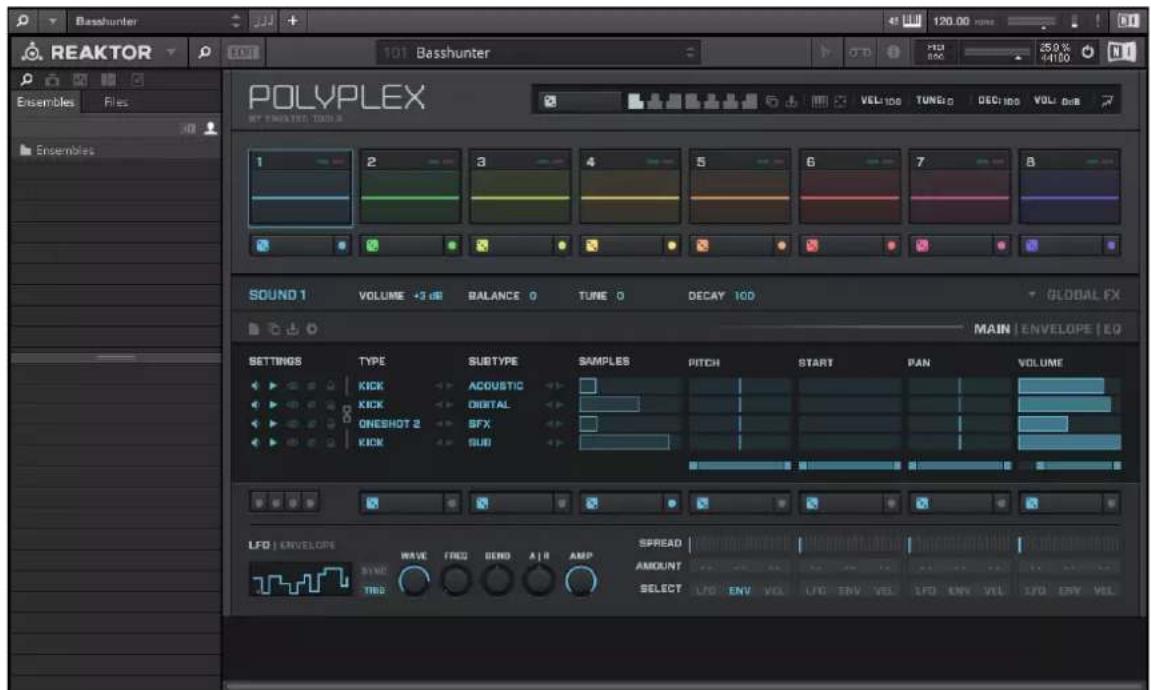This screenshot has width=1151, height=690.
Task: Click the LFO waveform display
Action: pos(300,581)
